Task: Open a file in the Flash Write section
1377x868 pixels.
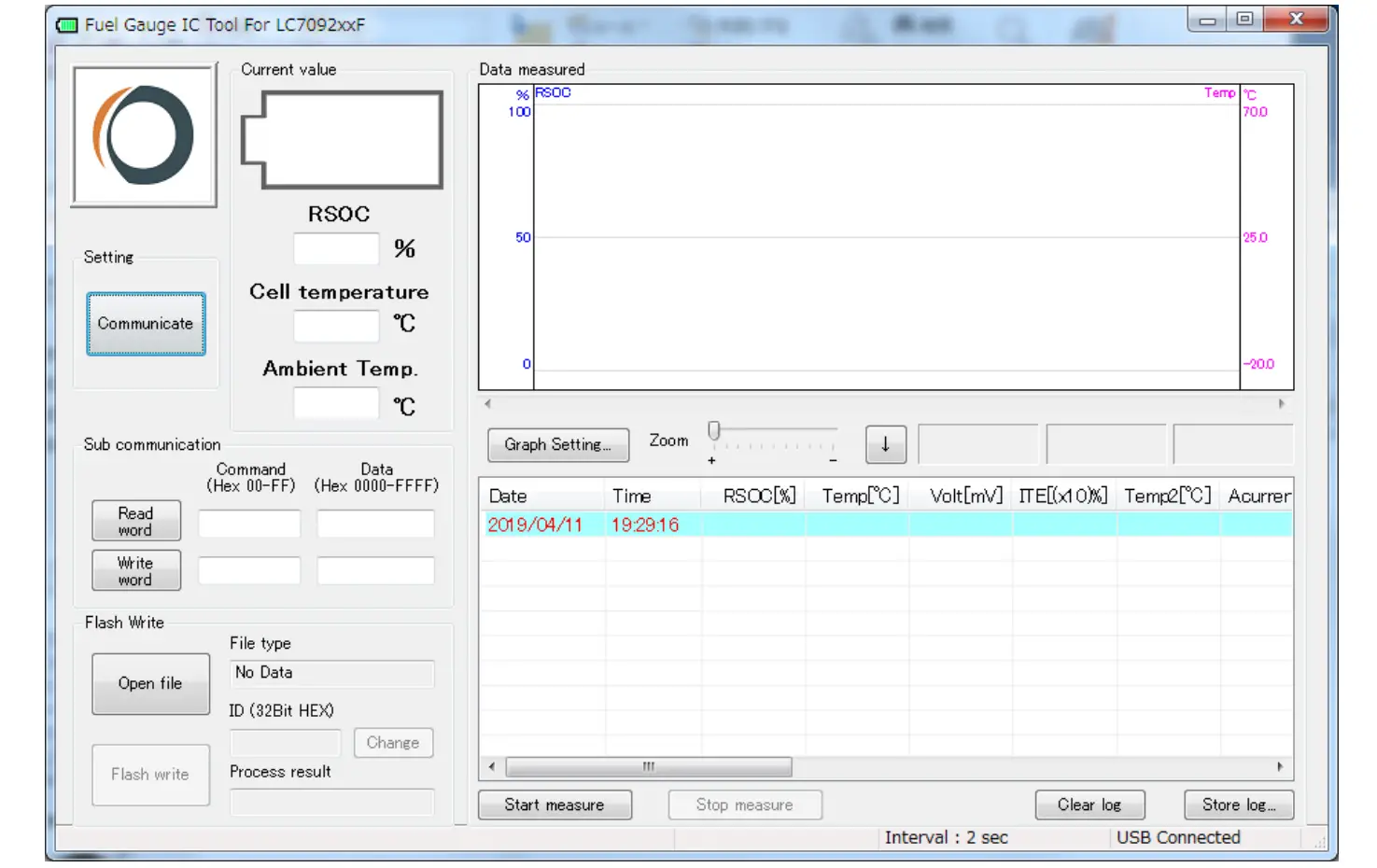Action: 149,683
